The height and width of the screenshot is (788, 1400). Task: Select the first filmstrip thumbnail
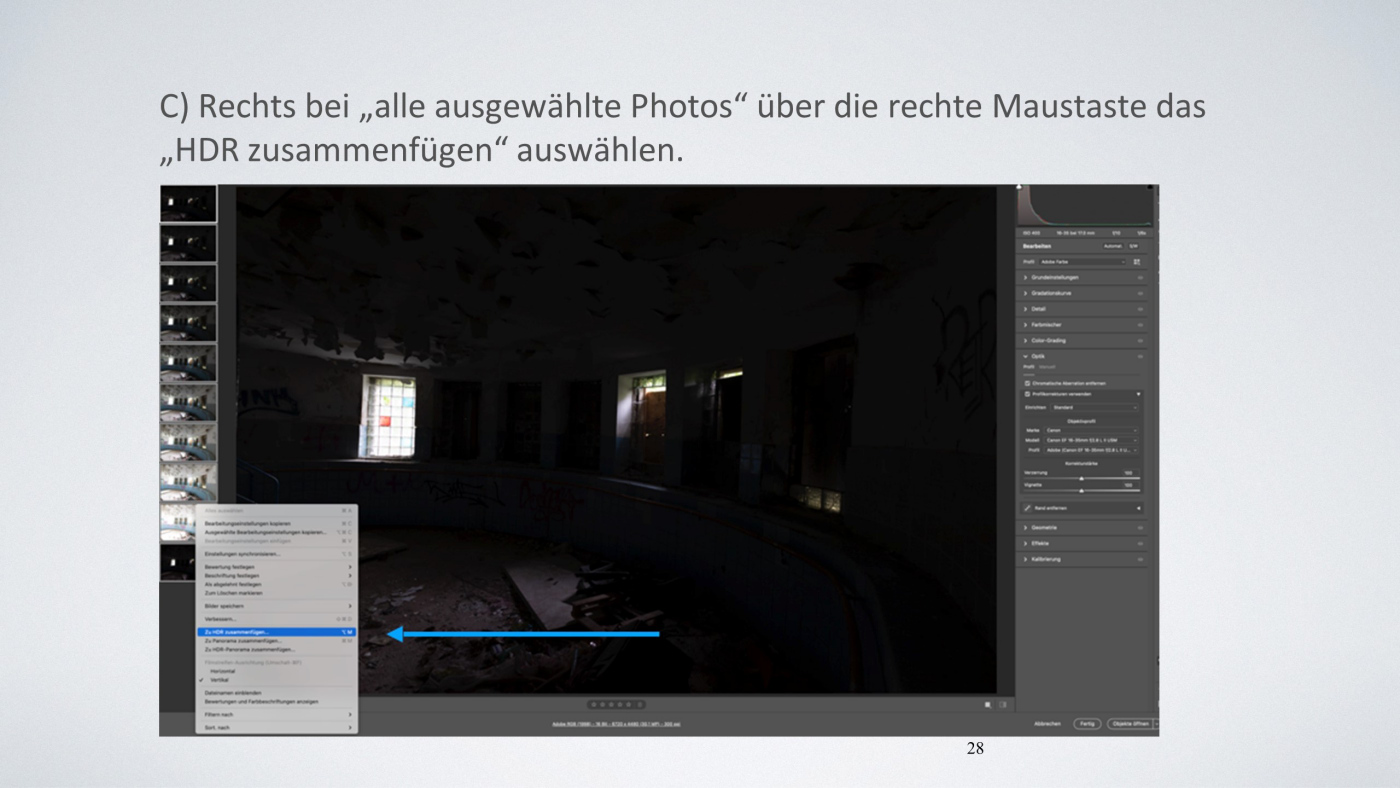coord(188,203)
